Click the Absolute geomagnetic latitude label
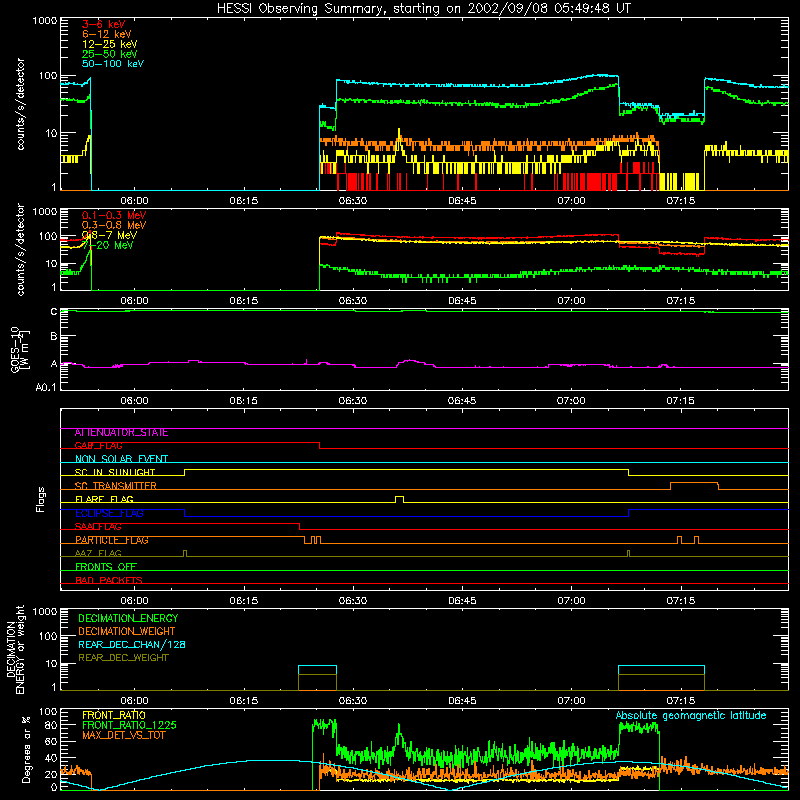This screenshot has height=800, width=800. [691, 715]
